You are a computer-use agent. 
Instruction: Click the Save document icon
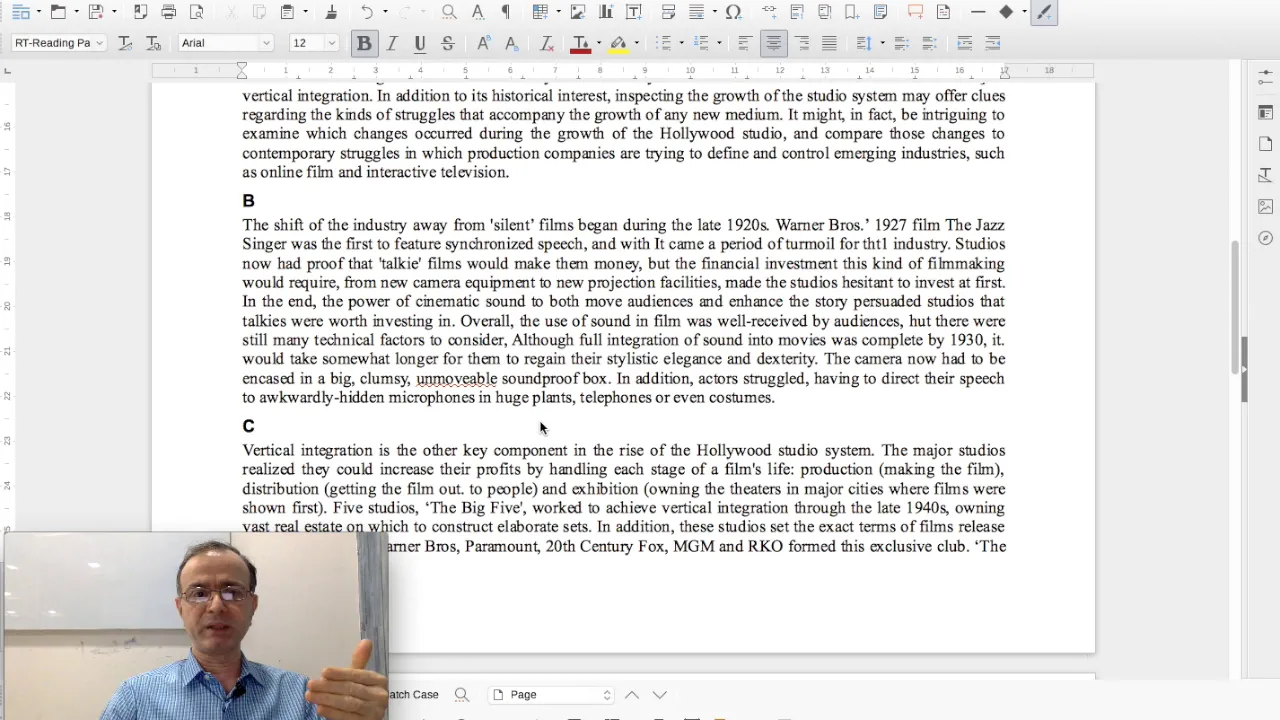[x=96, y=12]
